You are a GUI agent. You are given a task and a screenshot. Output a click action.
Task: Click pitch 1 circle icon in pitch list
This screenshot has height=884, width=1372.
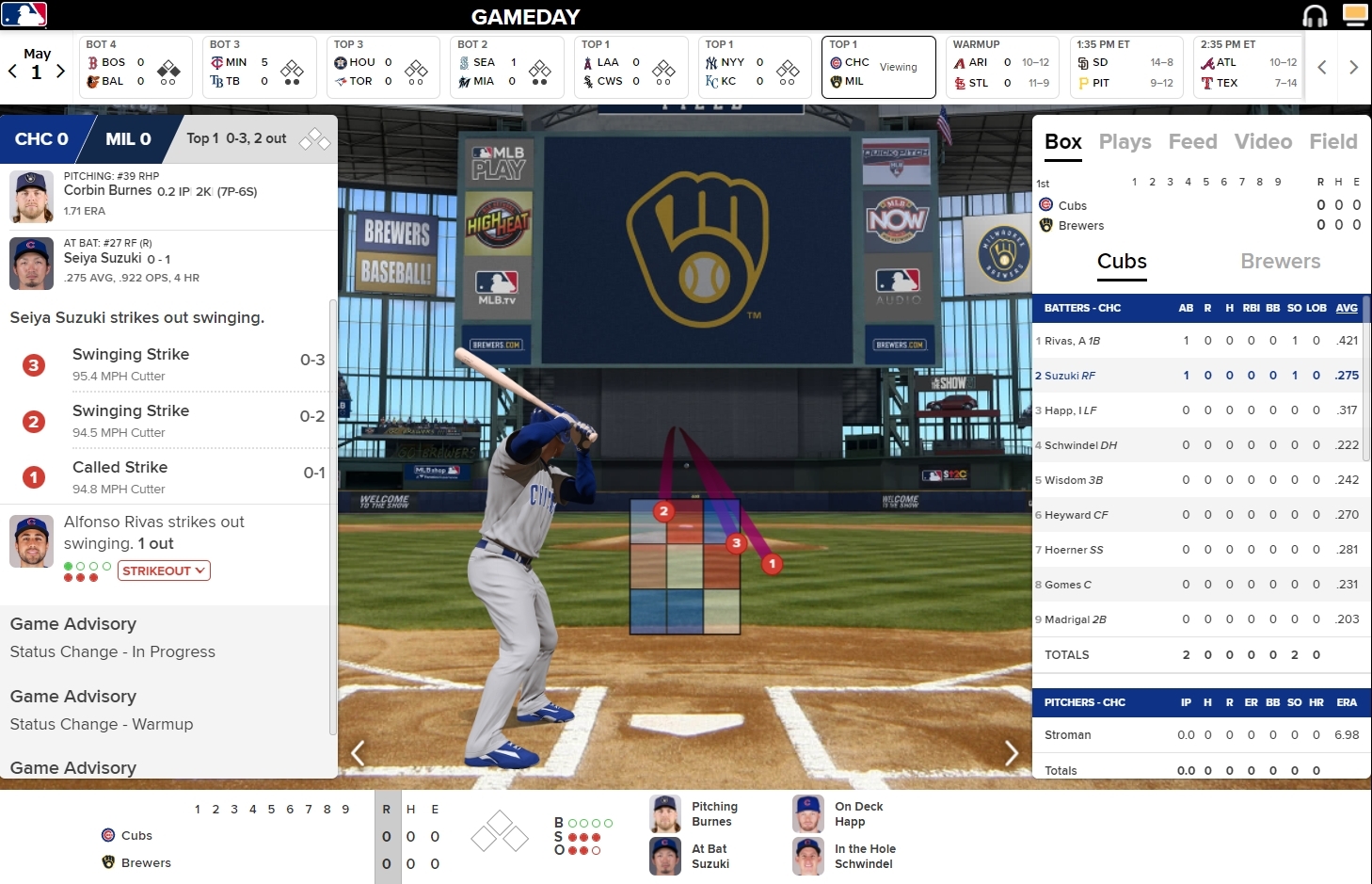coord(34,477)
